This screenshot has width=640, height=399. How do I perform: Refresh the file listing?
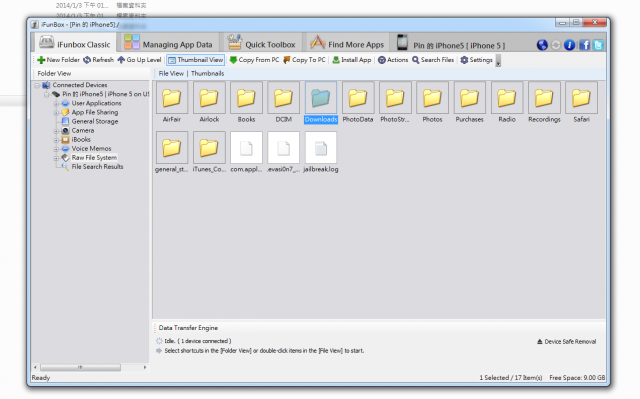(x=98, y=60)
